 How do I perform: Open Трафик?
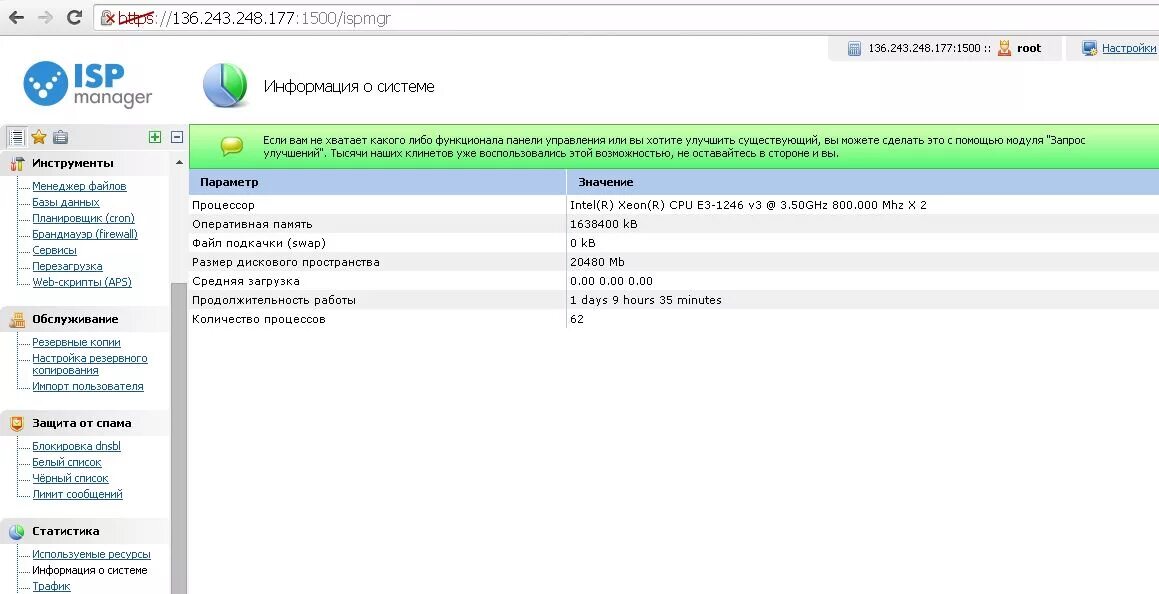(51, 587)
